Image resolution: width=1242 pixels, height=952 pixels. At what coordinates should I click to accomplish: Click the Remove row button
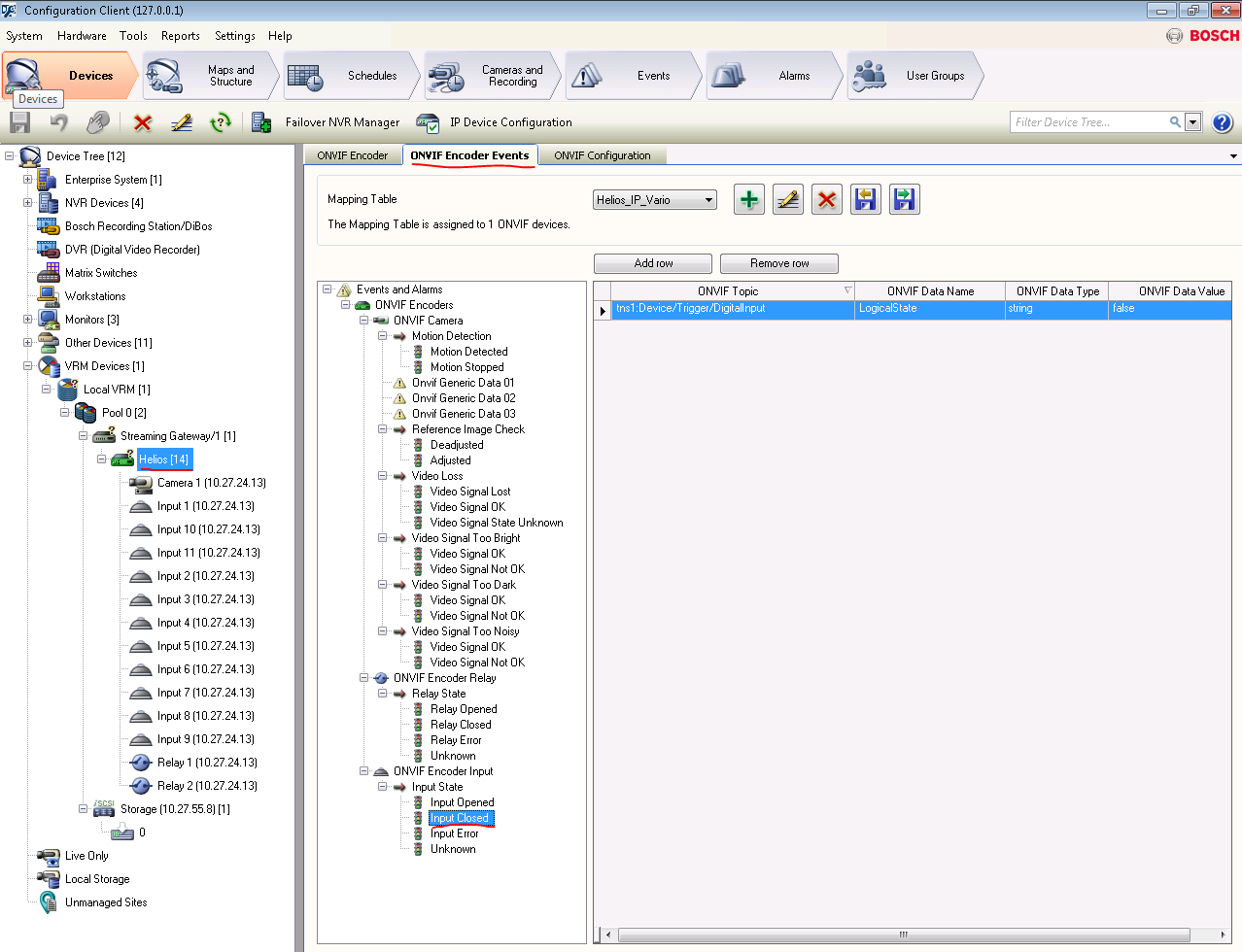point(779,263)
